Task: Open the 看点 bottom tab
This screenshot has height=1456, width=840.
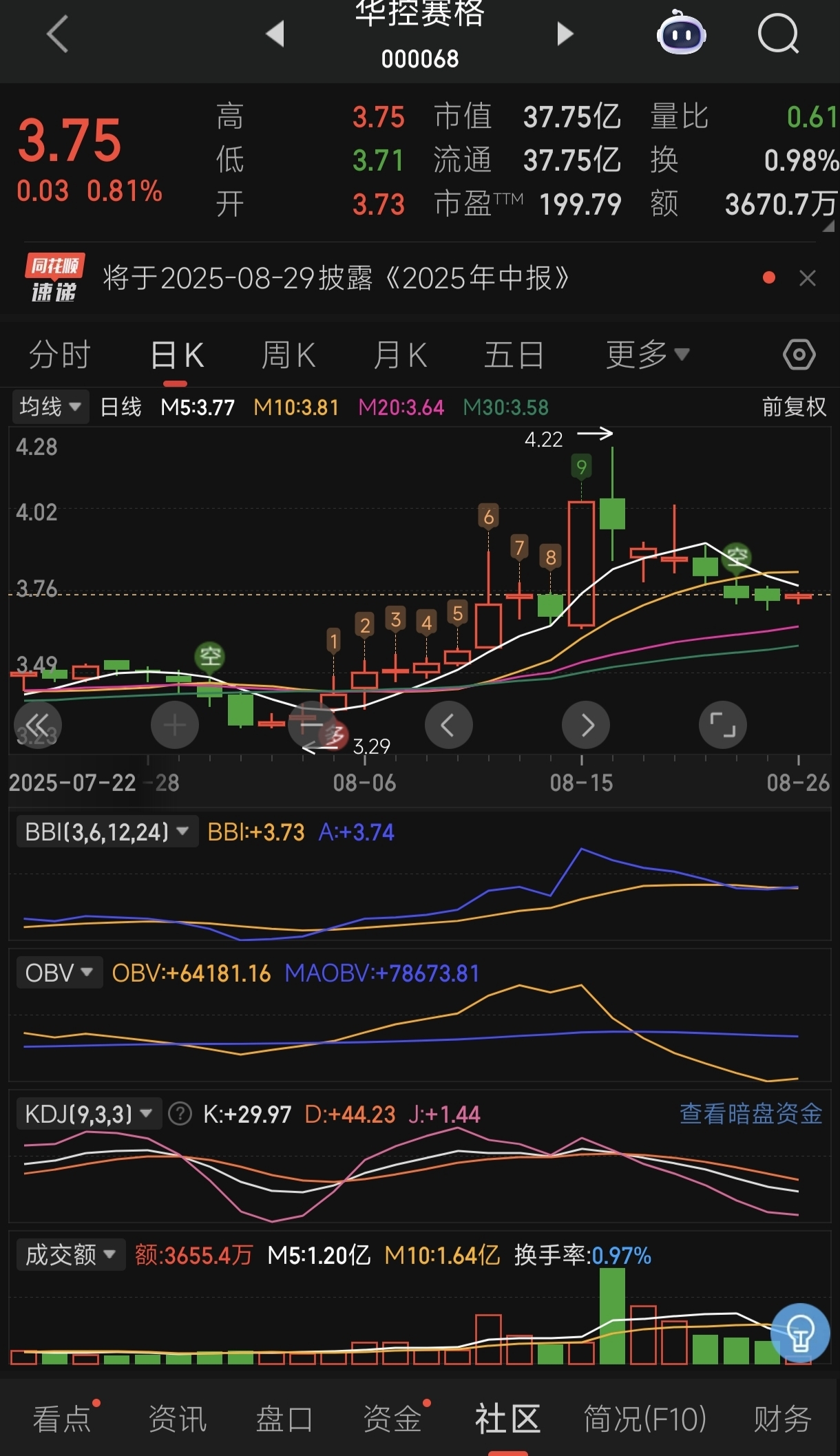Action: point(62,1419)
